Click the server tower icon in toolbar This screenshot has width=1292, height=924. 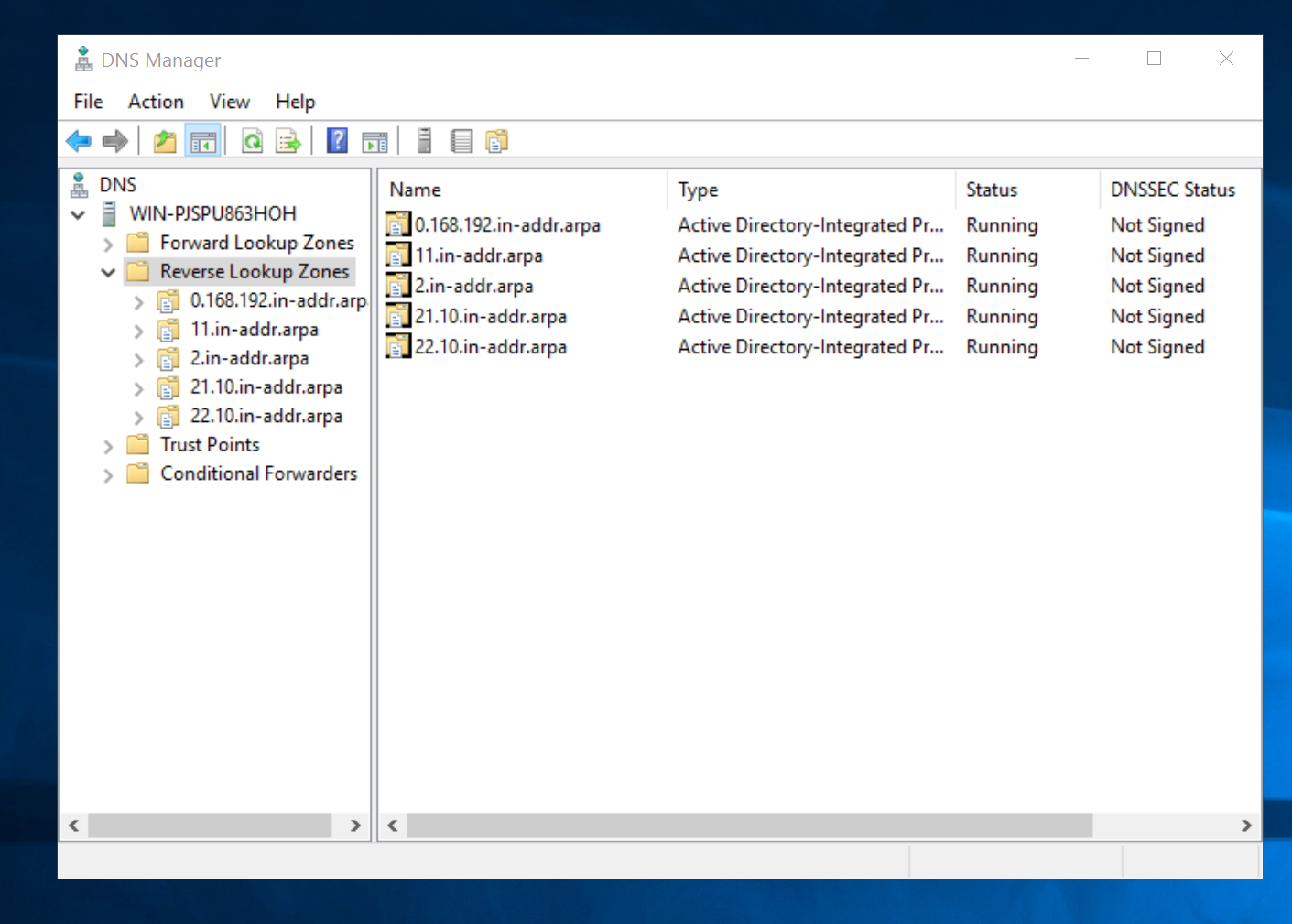[x=424, y=141]
